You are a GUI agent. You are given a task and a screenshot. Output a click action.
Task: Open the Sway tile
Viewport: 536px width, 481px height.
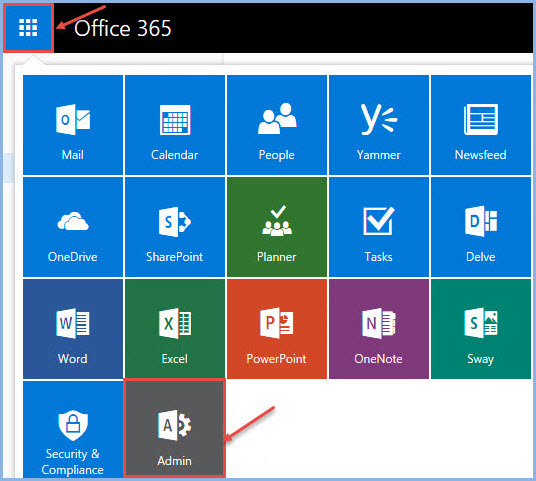pyautogui.click(x=481, y=329)
